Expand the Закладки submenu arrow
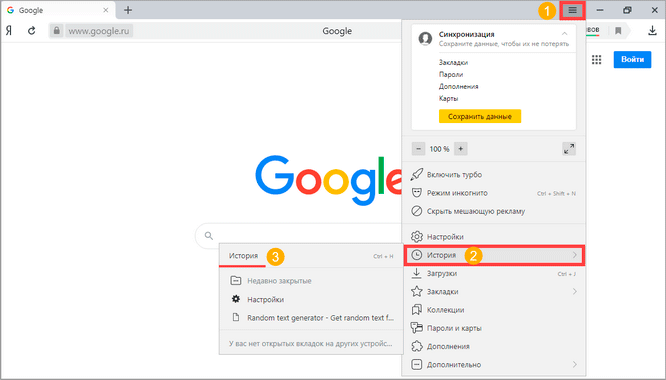Viewport: 666px width, 380px height. tap(574, 292)
